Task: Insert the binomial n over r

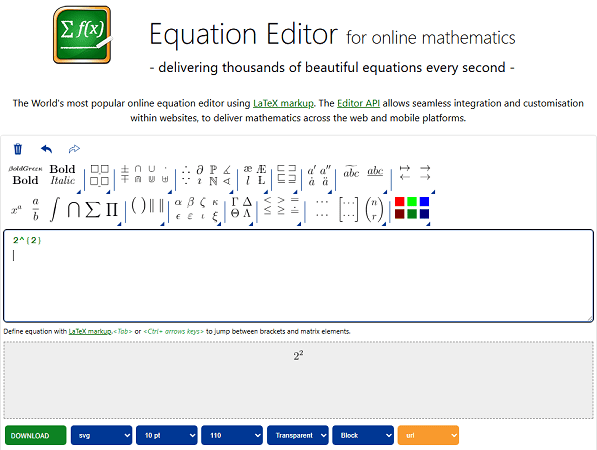Action: (374, 209)
